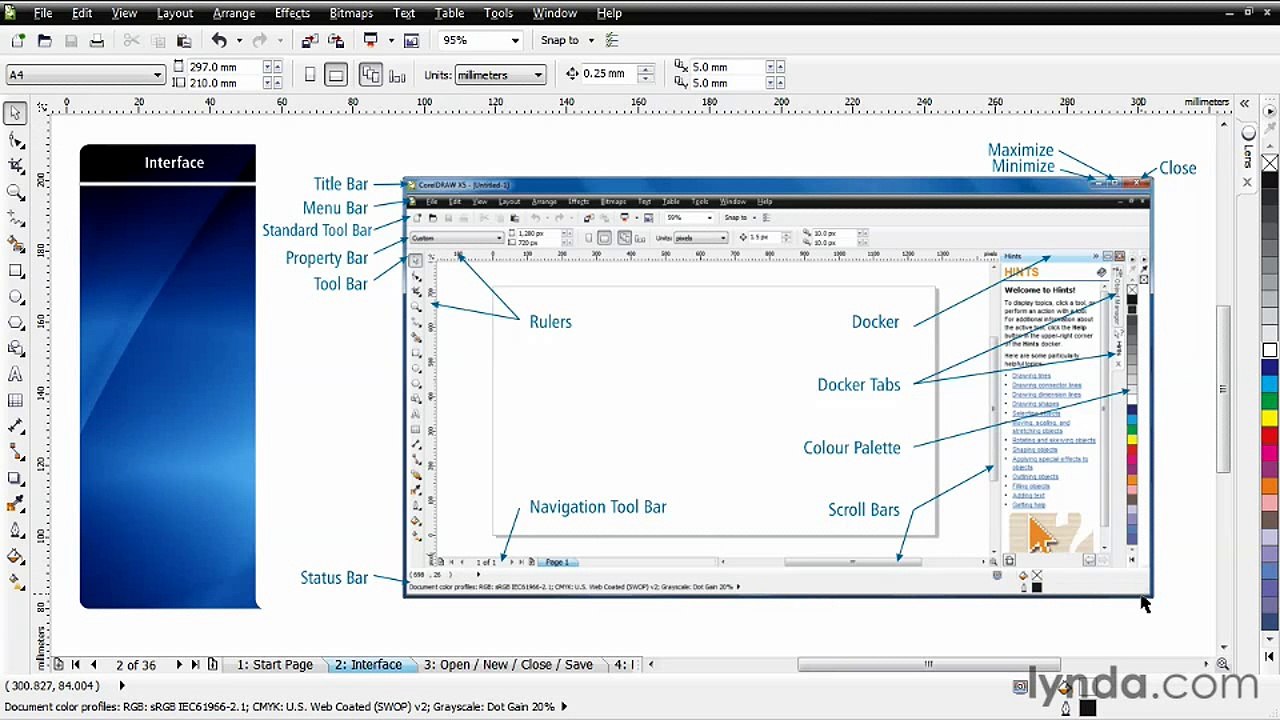Collapse the docker with double arrow

(1245, 103)
